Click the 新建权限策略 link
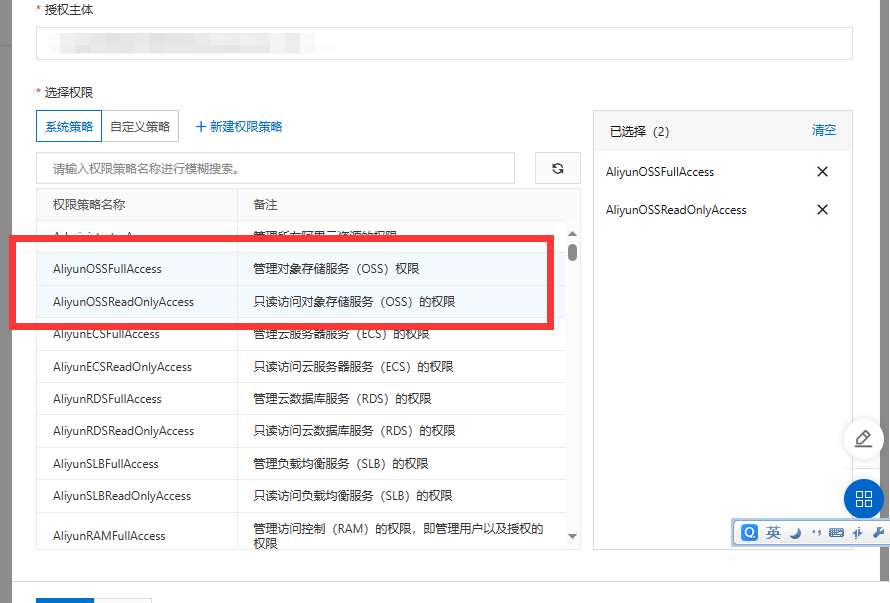 coord(239,127)
